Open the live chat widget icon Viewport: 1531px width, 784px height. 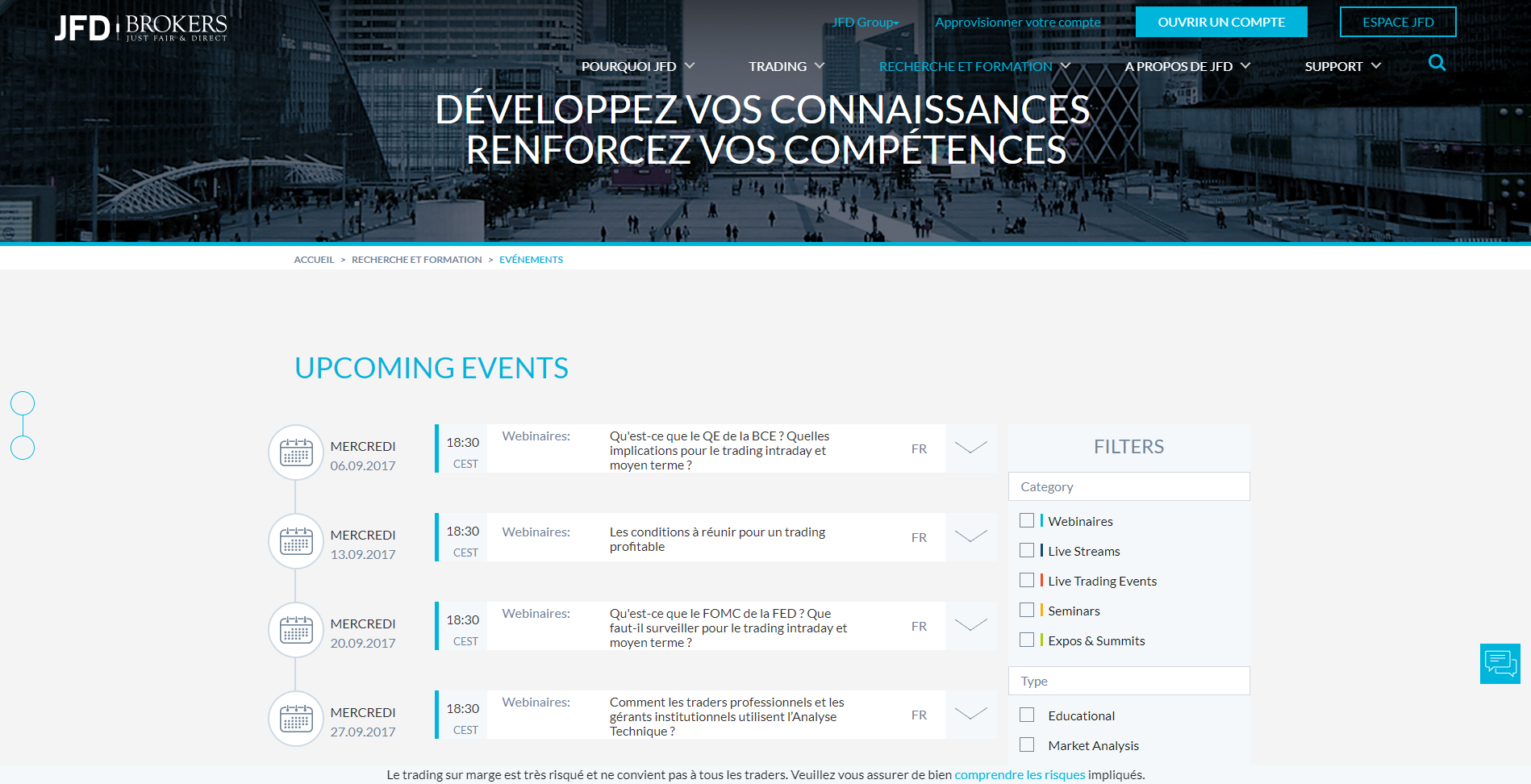[x=1500, y=664]
